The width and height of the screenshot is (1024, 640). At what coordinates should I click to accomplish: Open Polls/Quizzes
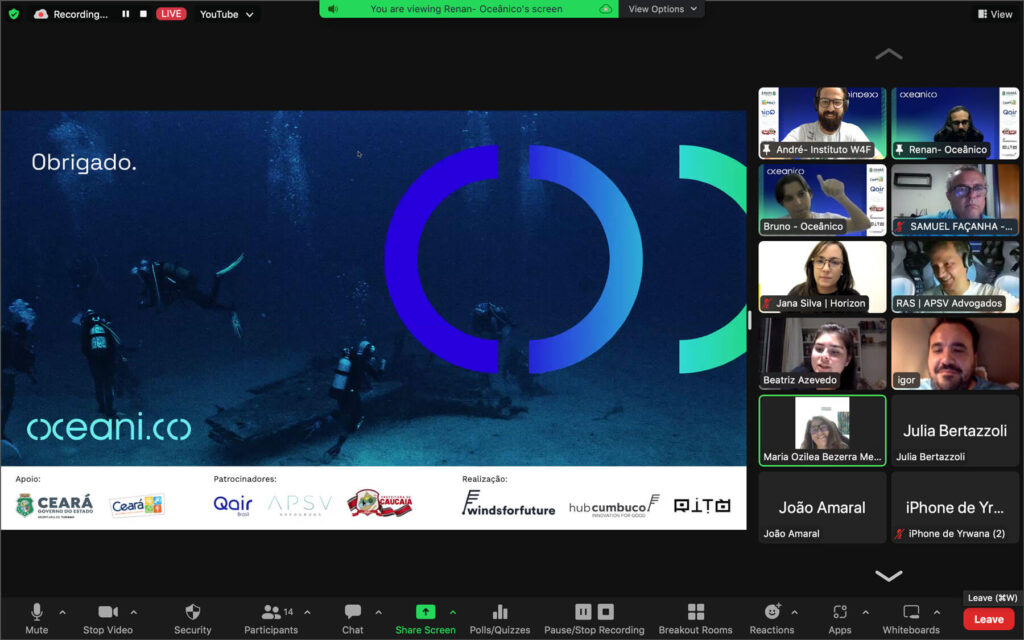point(500,617)
